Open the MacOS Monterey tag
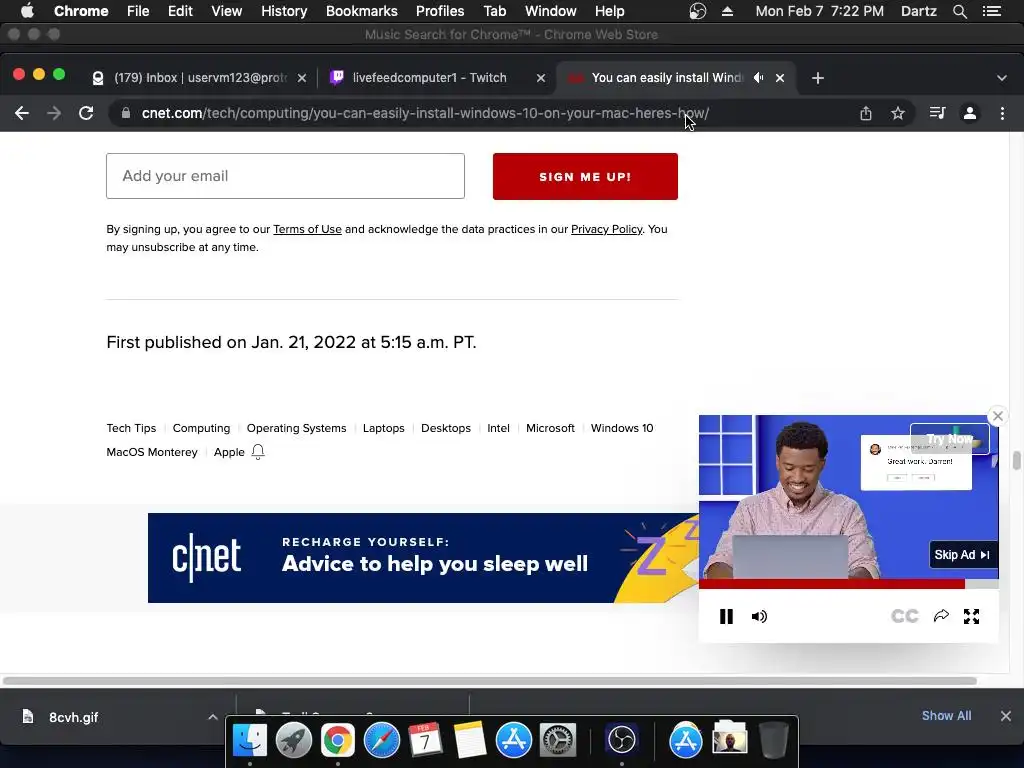Screen dimensions: 1024x768 coord(152,453)
